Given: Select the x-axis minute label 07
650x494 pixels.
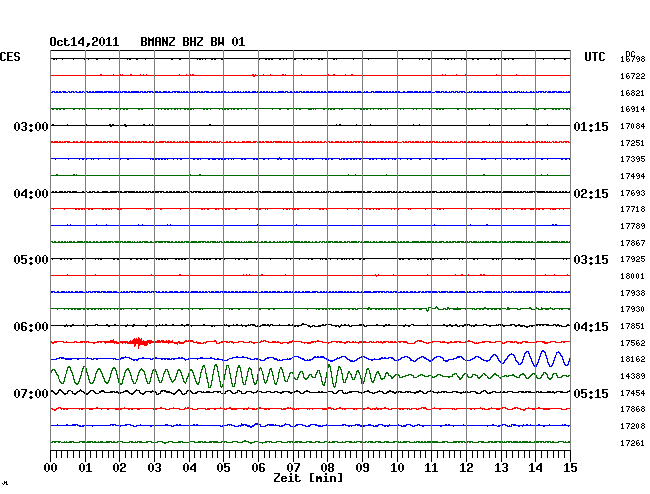Looking at the screenshot, I should click(x=293, y=468).
